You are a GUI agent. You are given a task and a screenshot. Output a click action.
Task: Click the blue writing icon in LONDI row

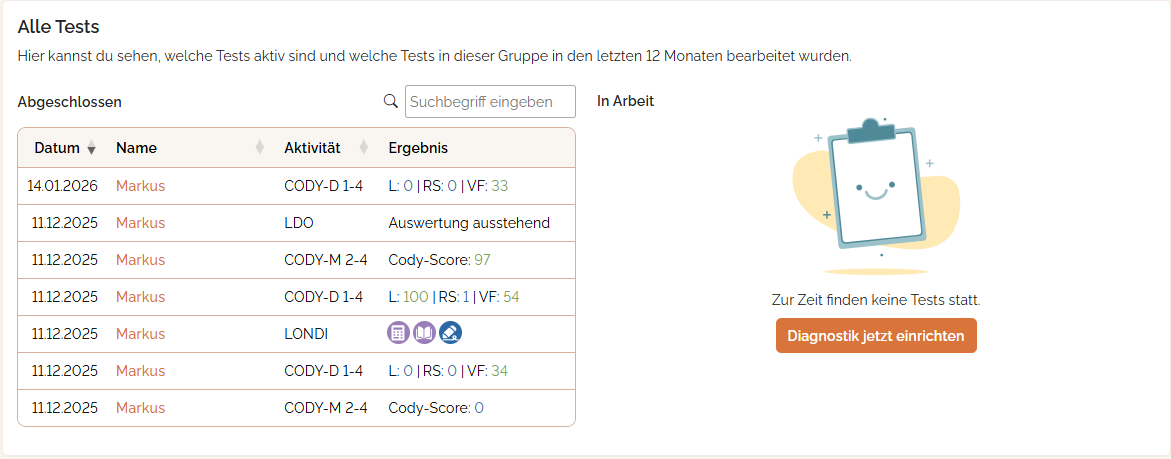(451, 334)
